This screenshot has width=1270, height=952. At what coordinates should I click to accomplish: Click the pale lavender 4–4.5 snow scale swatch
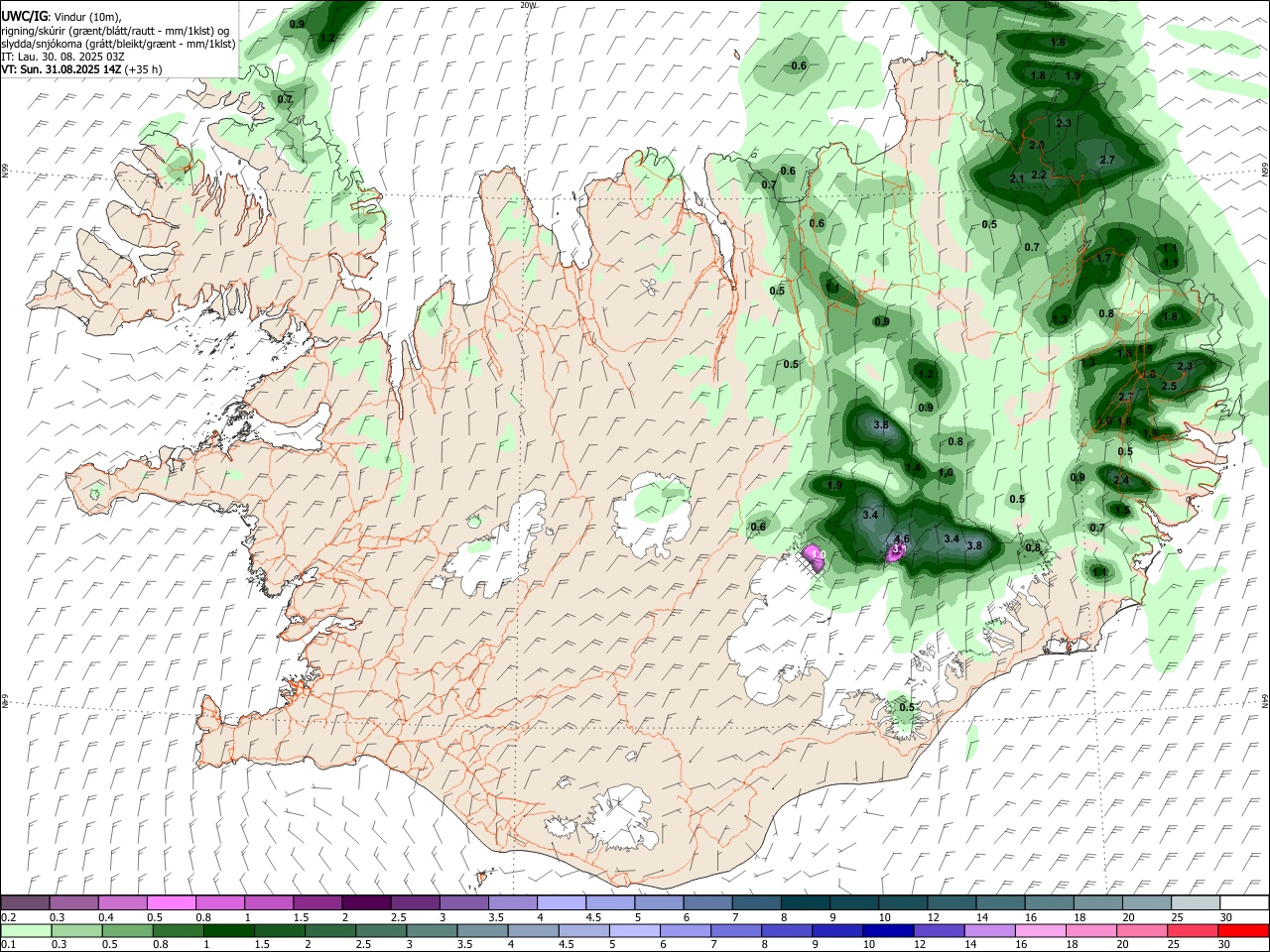pyautogui.click(x=562, y=903)
